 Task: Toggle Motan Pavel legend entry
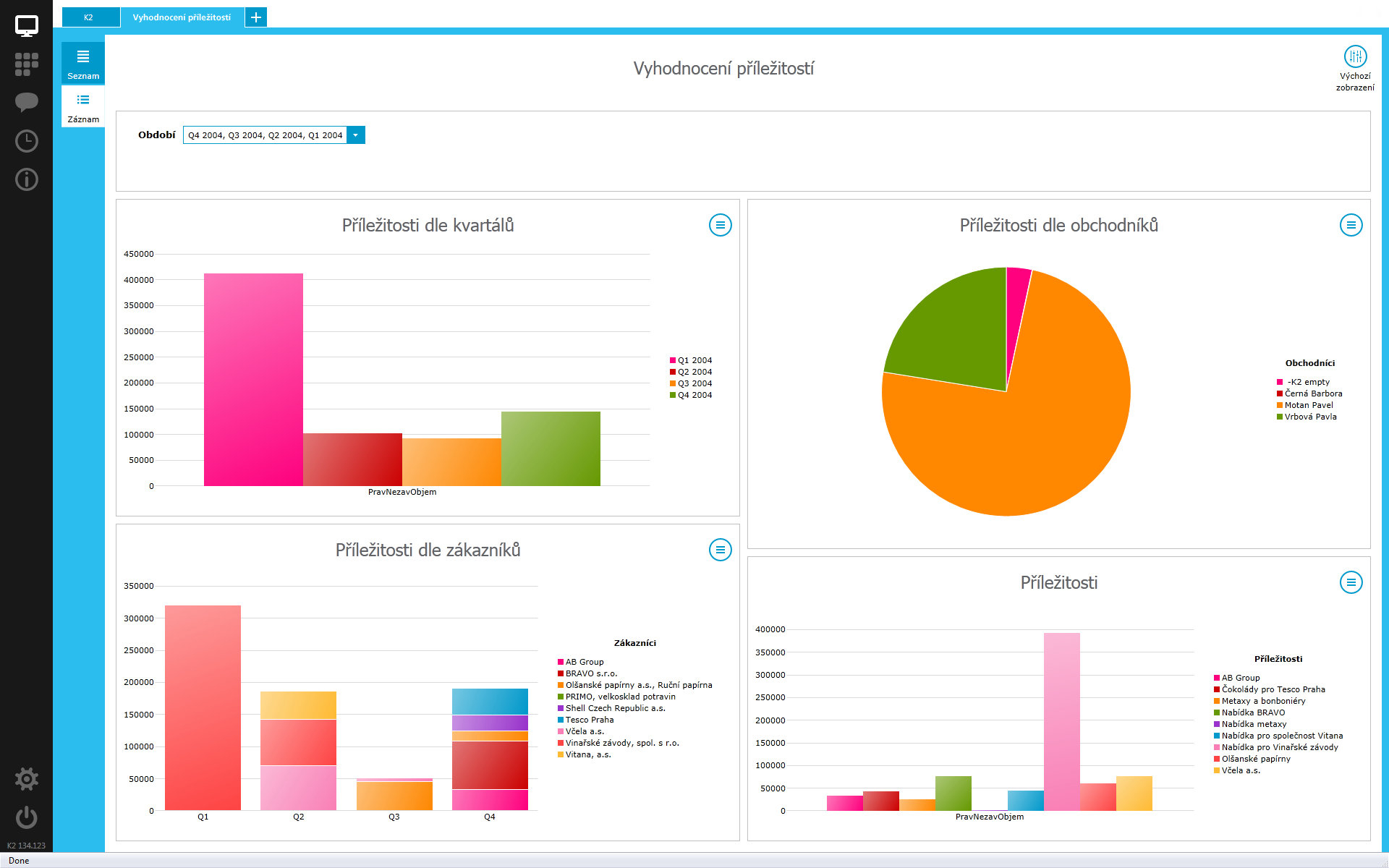[1308, 405]
